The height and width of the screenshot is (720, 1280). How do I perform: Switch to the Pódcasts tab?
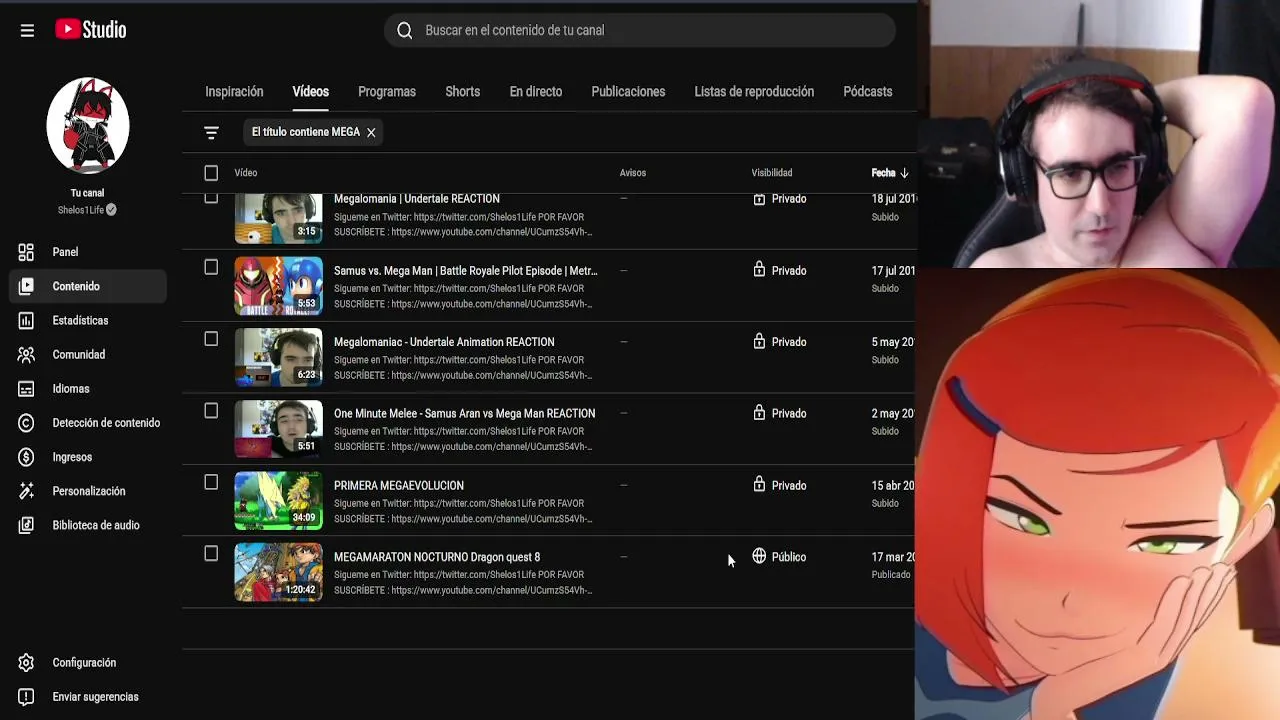click(x=868, y=91)
